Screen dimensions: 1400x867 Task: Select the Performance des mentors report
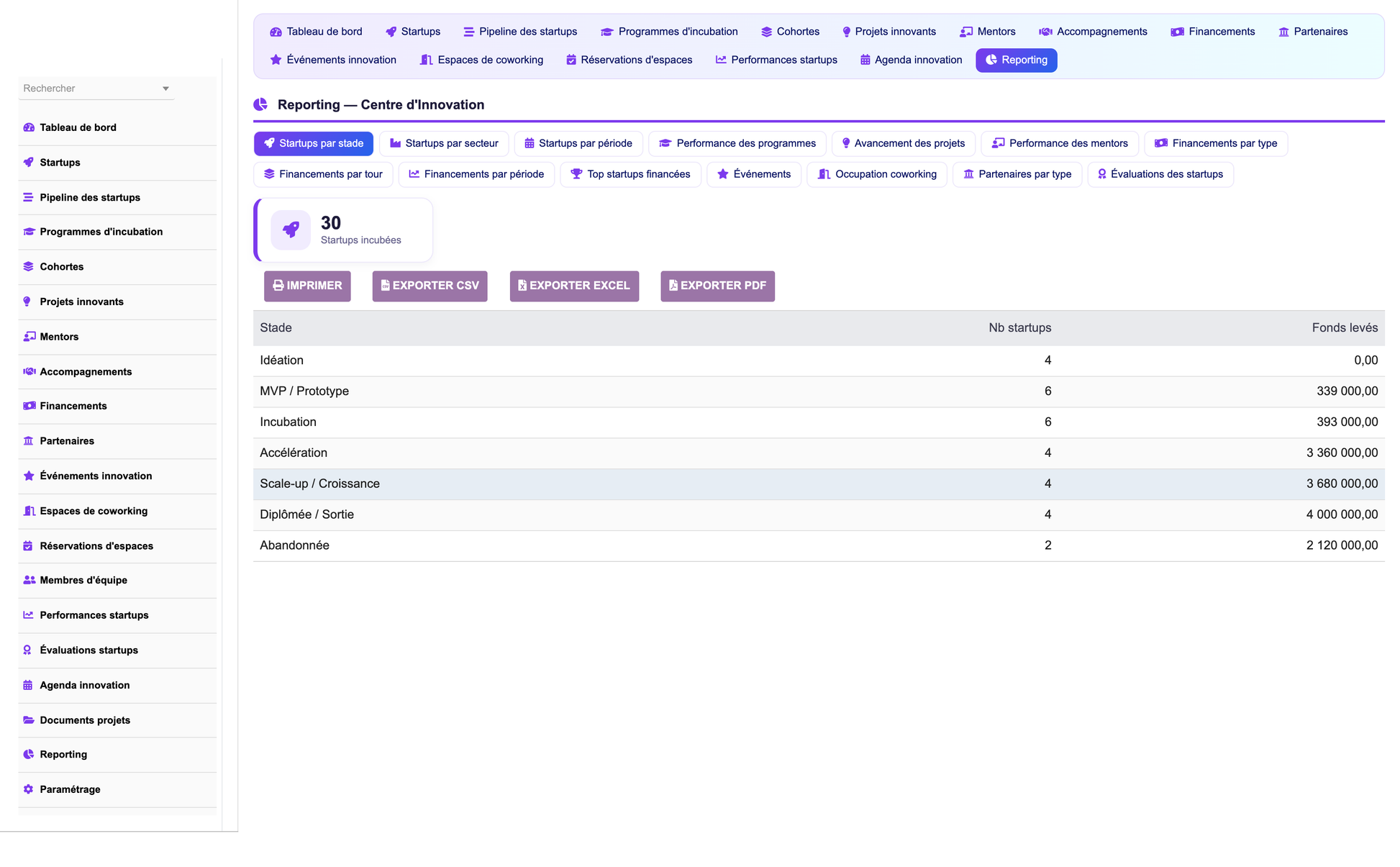[x=1060, y=143]
